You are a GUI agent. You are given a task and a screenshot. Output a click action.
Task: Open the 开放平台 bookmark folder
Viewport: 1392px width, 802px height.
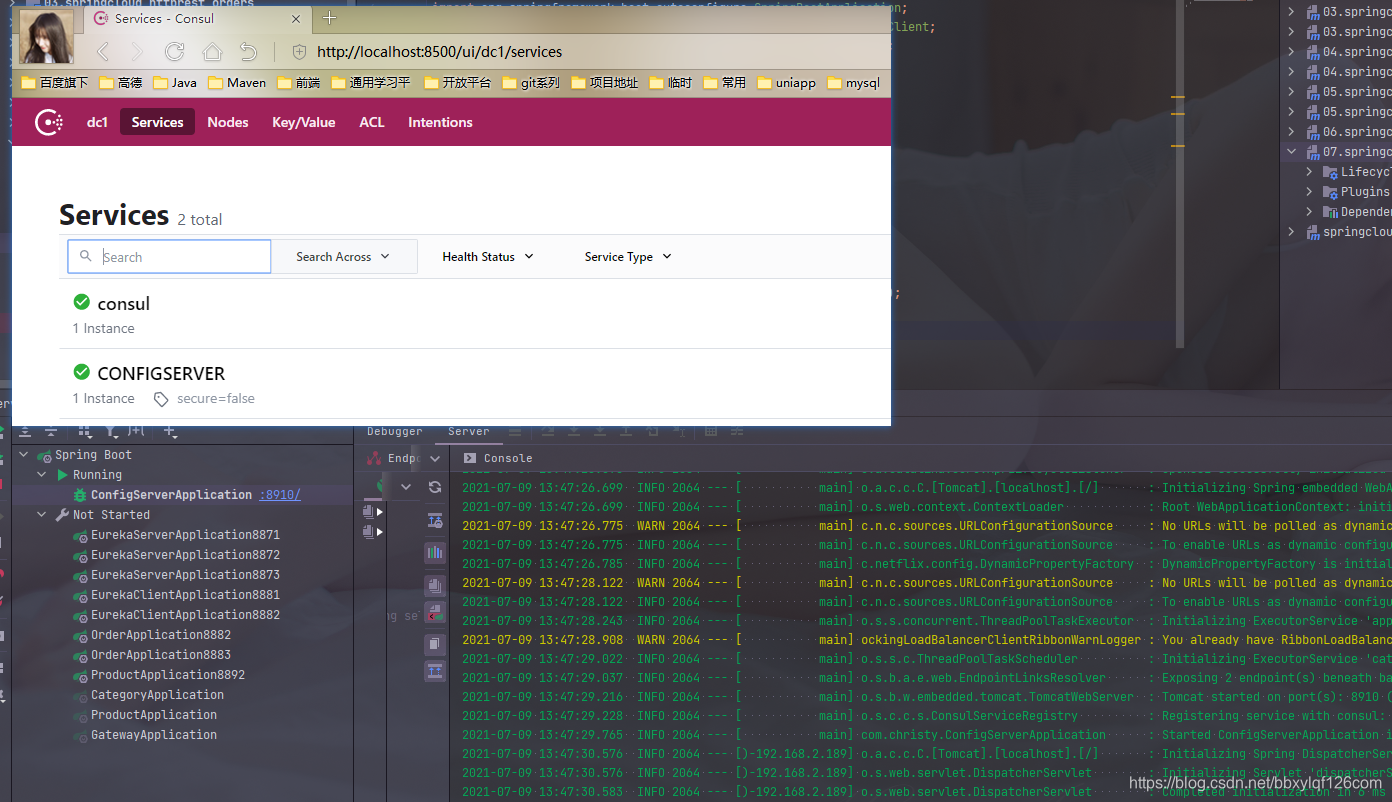pyautogui.click(x=457, y=83)
